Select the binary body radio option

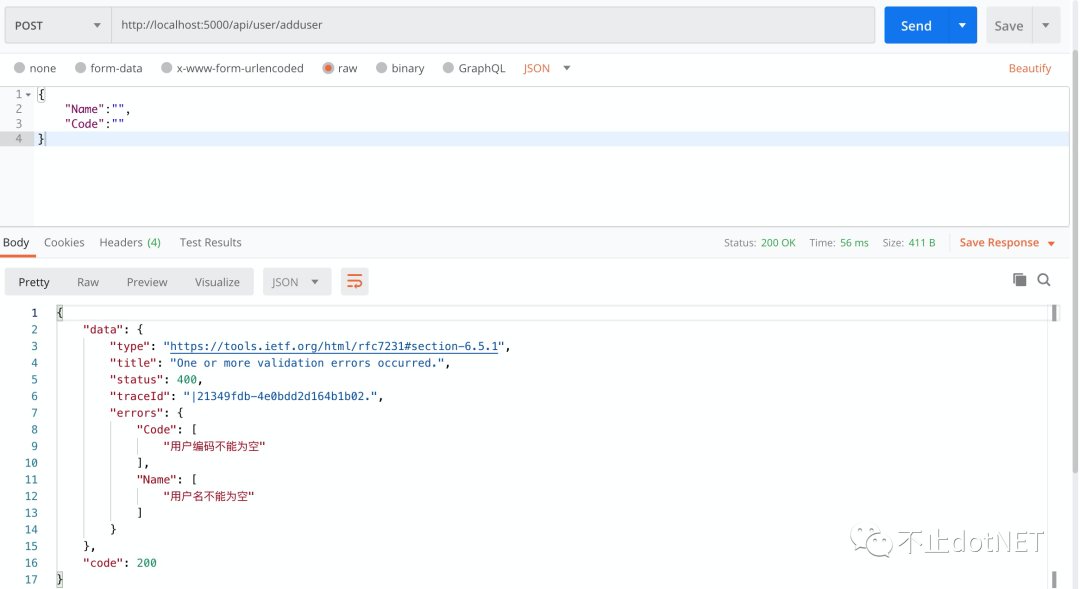coord(382,68)
